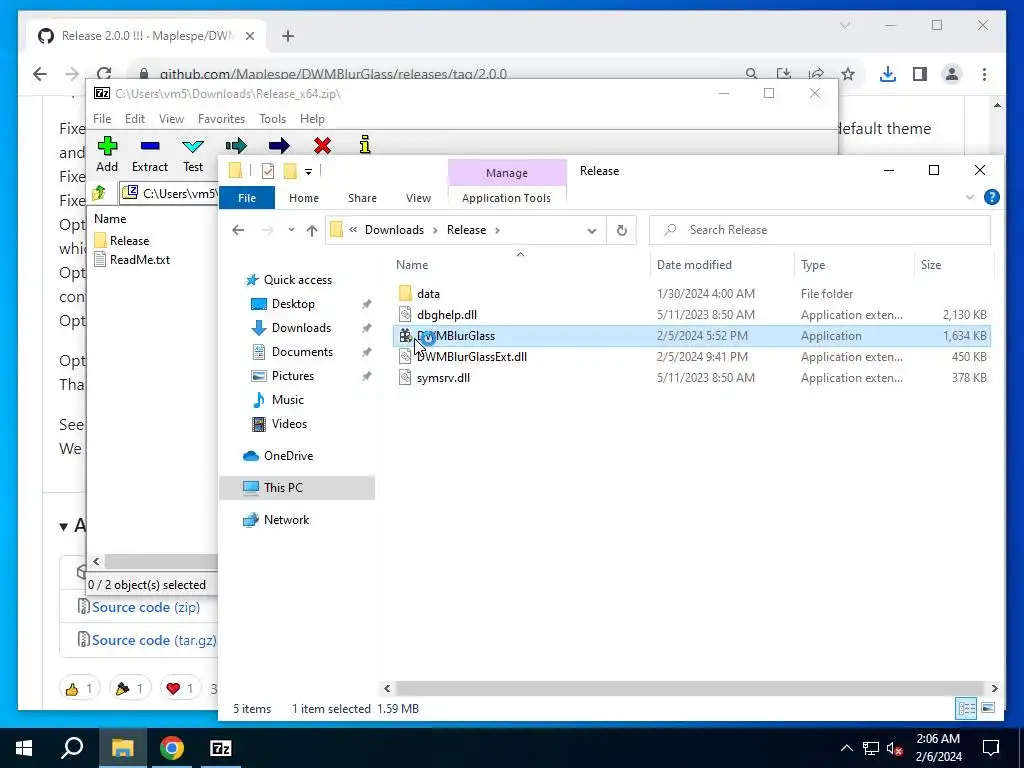The height and width of the screenshot is (768, 1024).
Task: Open the Tools menu in 7-Zip
Action: [x=272, y=119]
